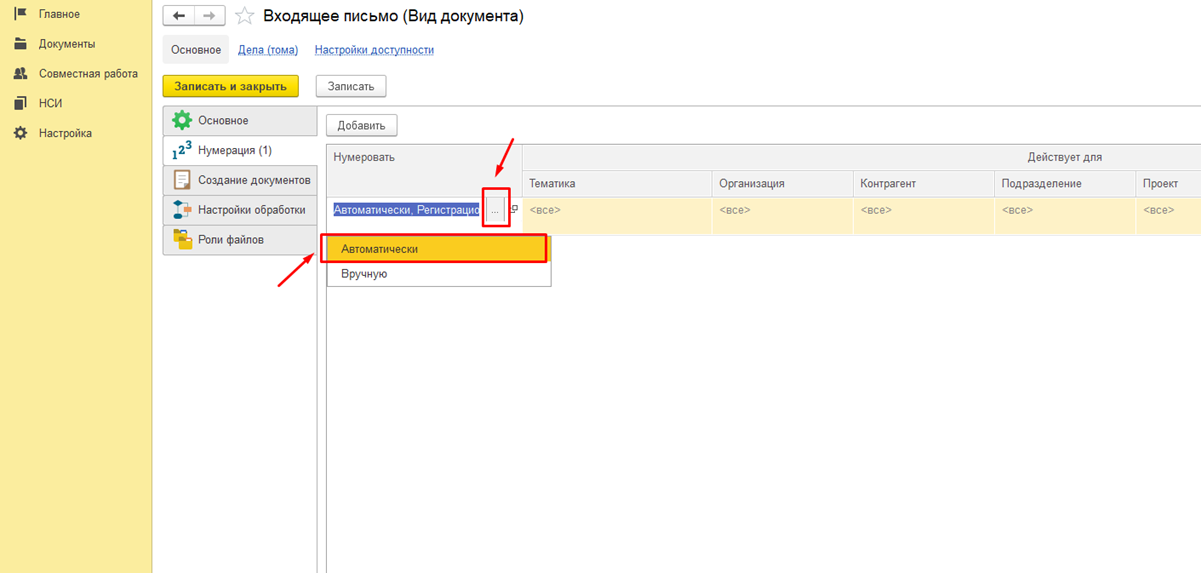Click the green gear icon on Основное tab
Image resolution: width=1201 pixels, height=573 pixels.
coord(182,121)
